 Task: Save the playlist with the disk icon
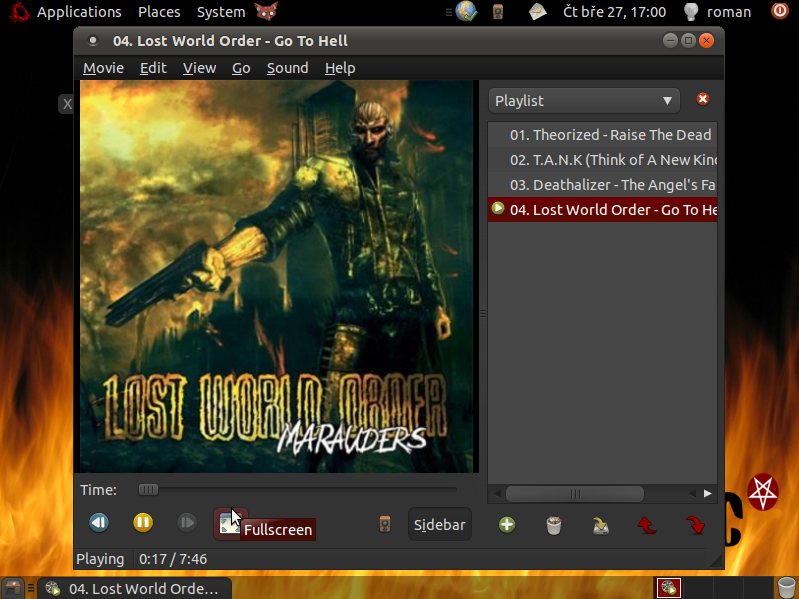tap(601, 525)
